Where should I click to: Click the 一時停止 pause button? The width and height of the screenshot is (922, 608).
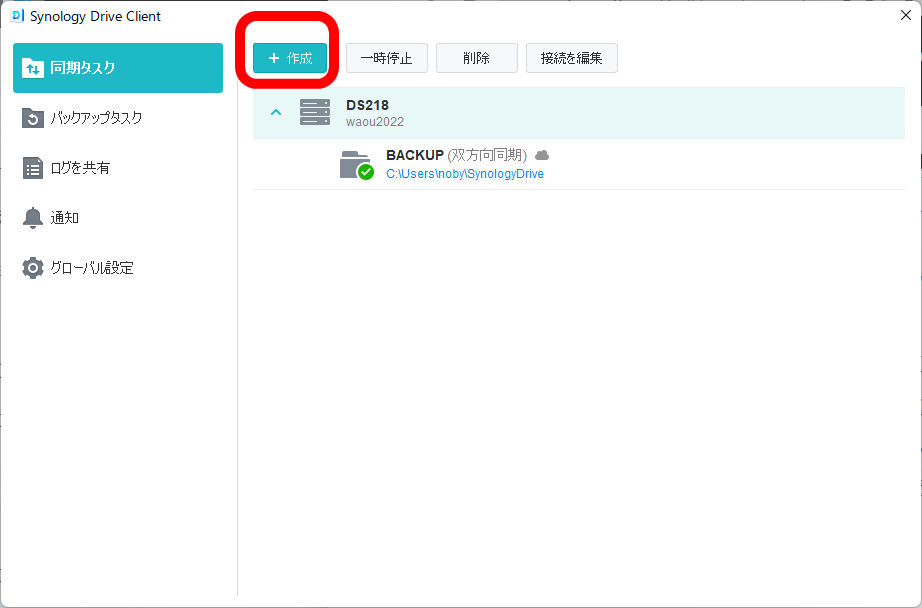click(386, 58)
